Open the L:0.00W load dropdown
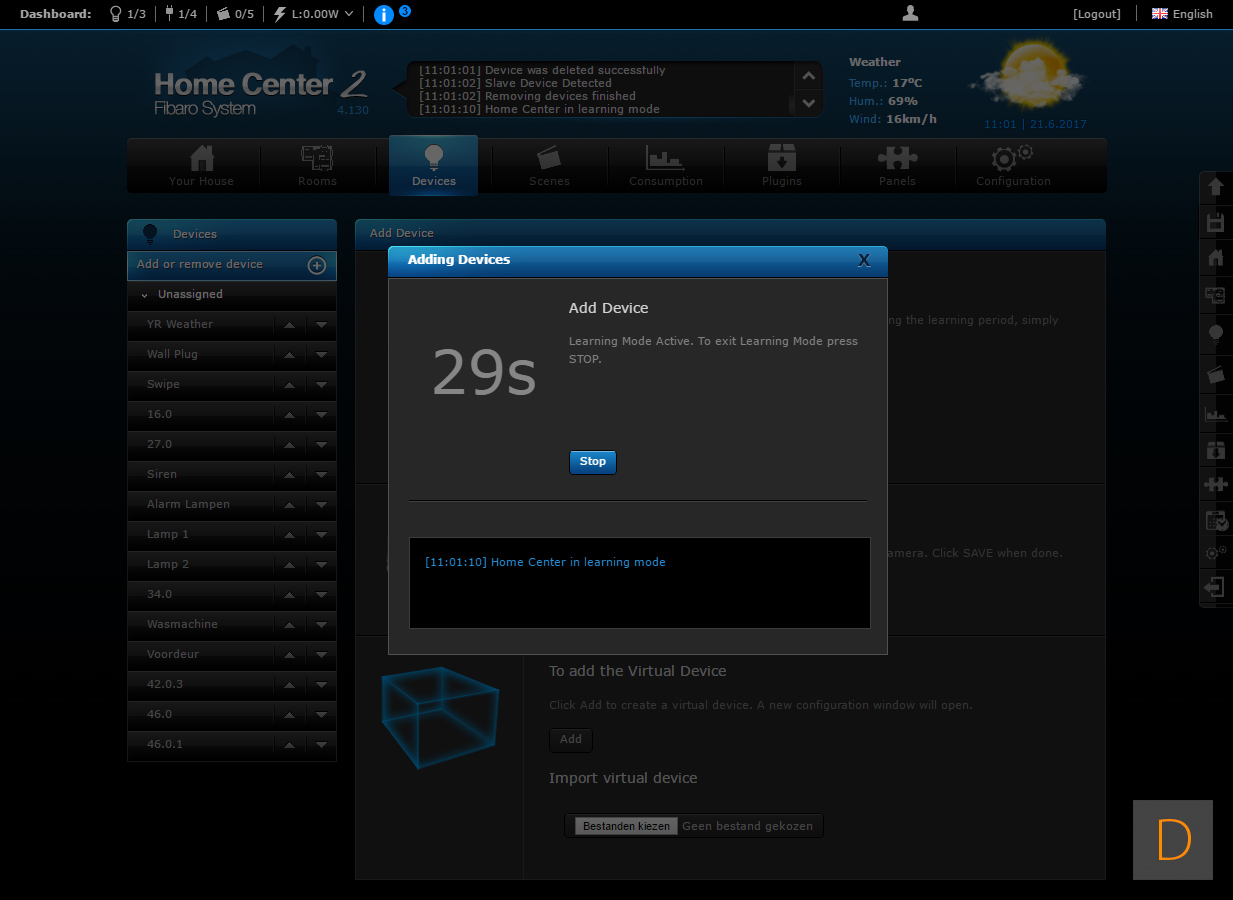Screen dimensions: 1233x900 (x=313, y=14)
